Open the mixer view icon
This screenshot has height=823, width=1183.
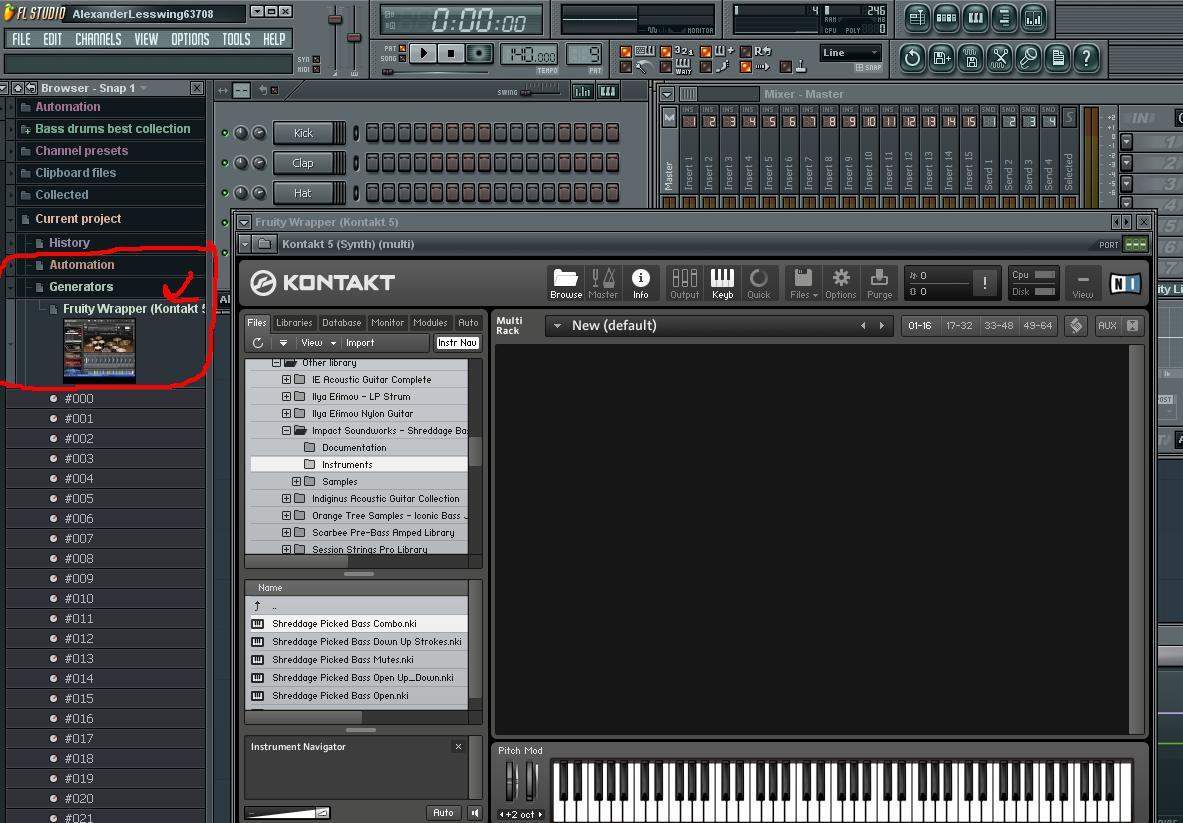[1034, 18]
